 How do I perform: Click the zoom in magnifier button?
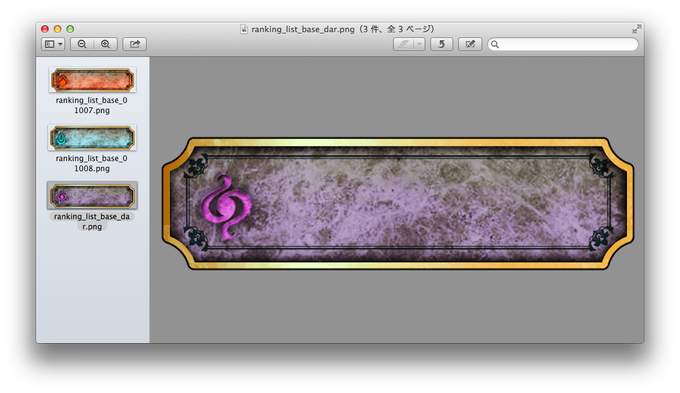[105, 44]
